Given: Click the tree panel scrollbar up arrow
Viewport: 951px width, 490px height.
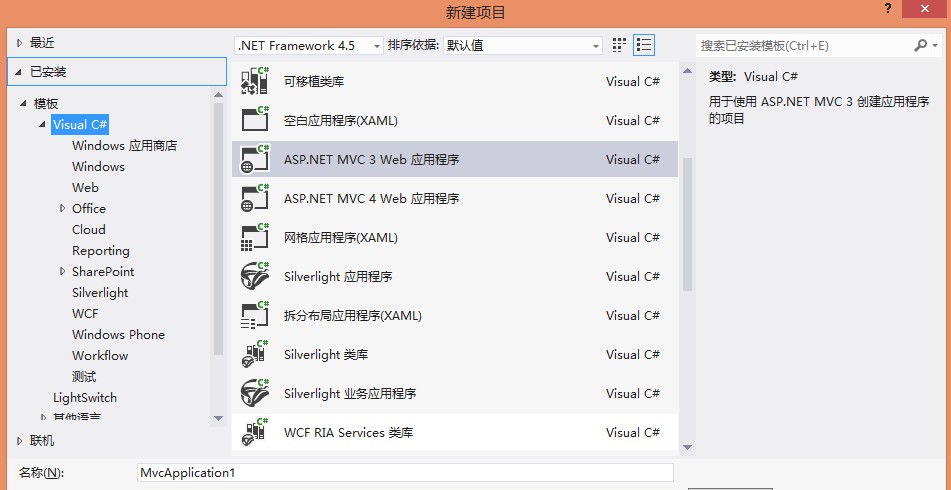Looking at the screenshot, I should pyautogui.click(x=218, y=94).
